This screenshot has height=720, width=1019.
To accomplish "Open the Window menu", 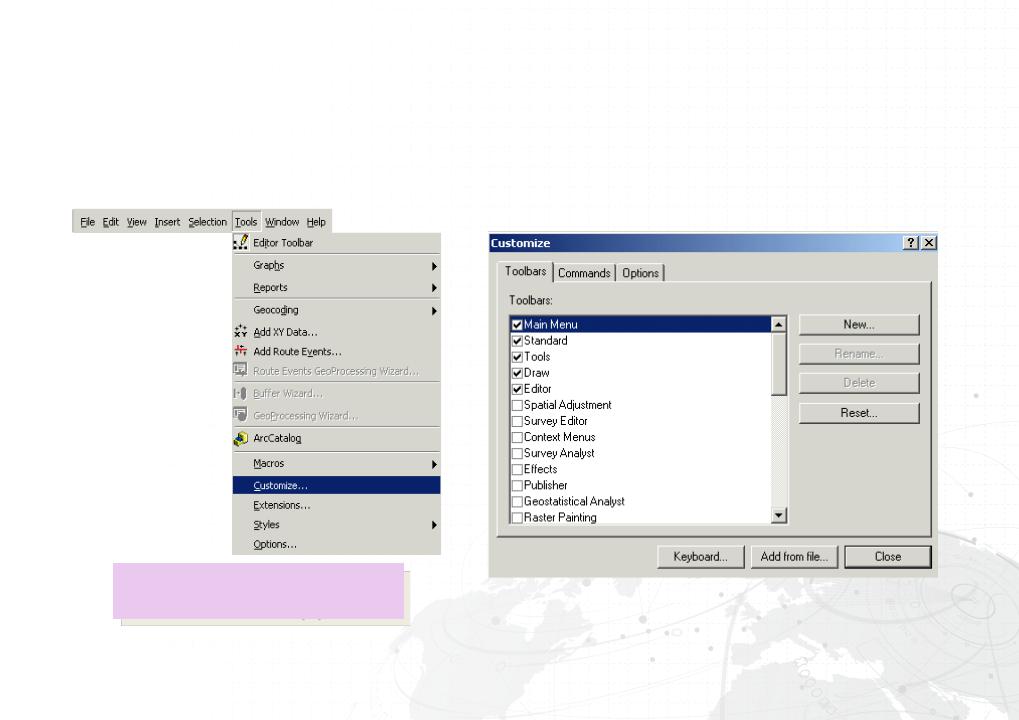I will point(282,222).
